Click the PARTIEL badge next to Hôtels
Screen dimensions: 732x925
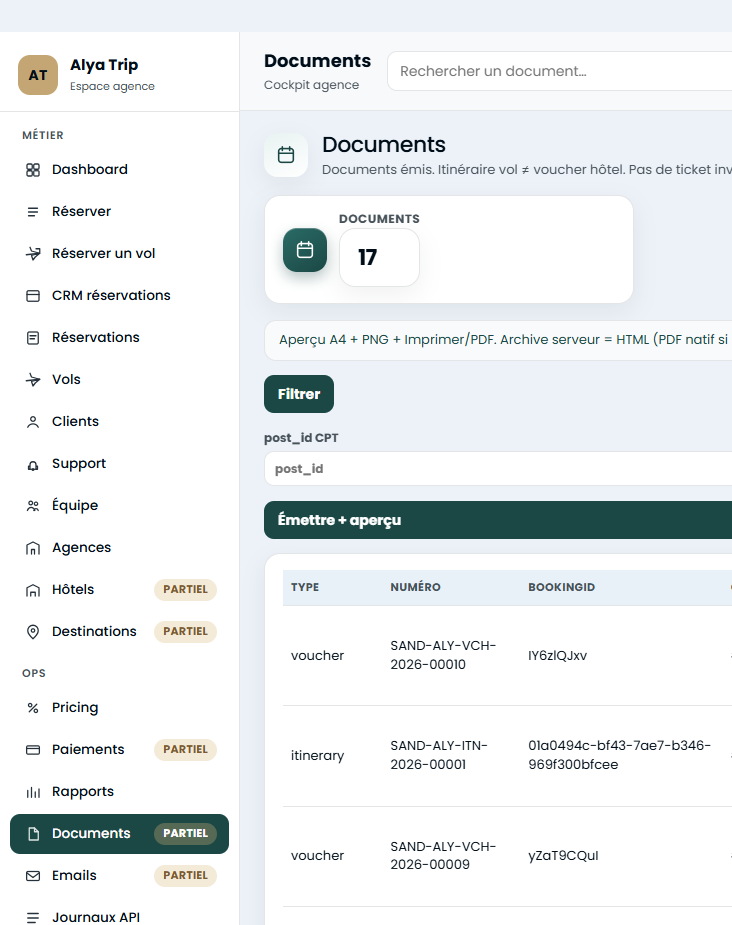tap(185, 590)
